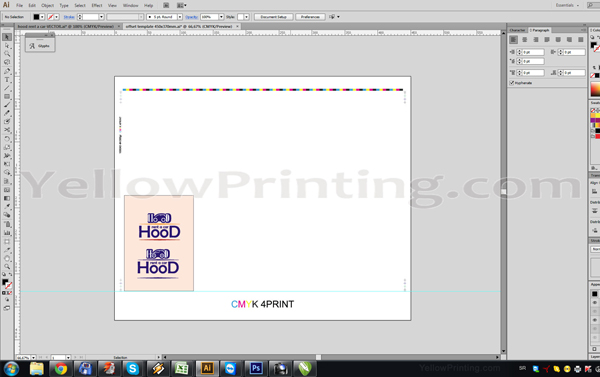Click the align center paragraph icon
This screenshot has height=377, width=600.
click(x=525, y=40)
